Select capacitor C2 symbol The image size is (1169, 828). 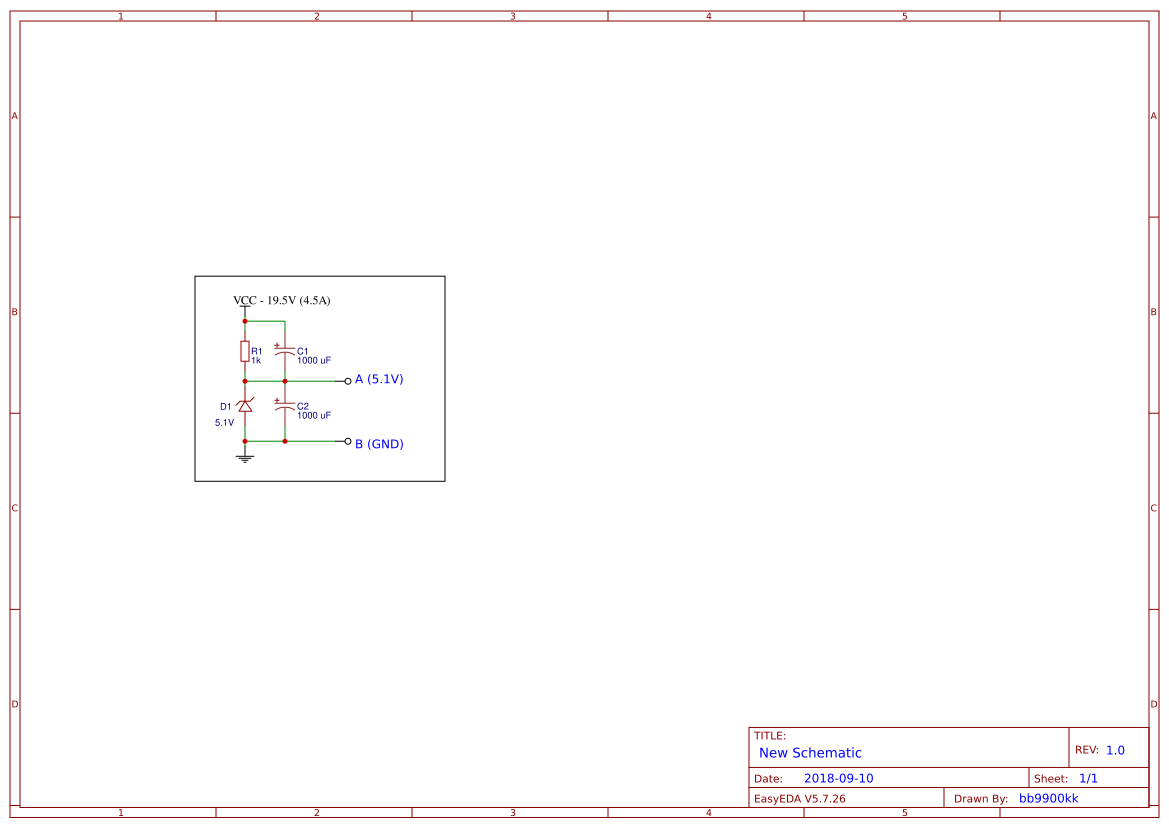pyautogui.click(x=284, y=406)
